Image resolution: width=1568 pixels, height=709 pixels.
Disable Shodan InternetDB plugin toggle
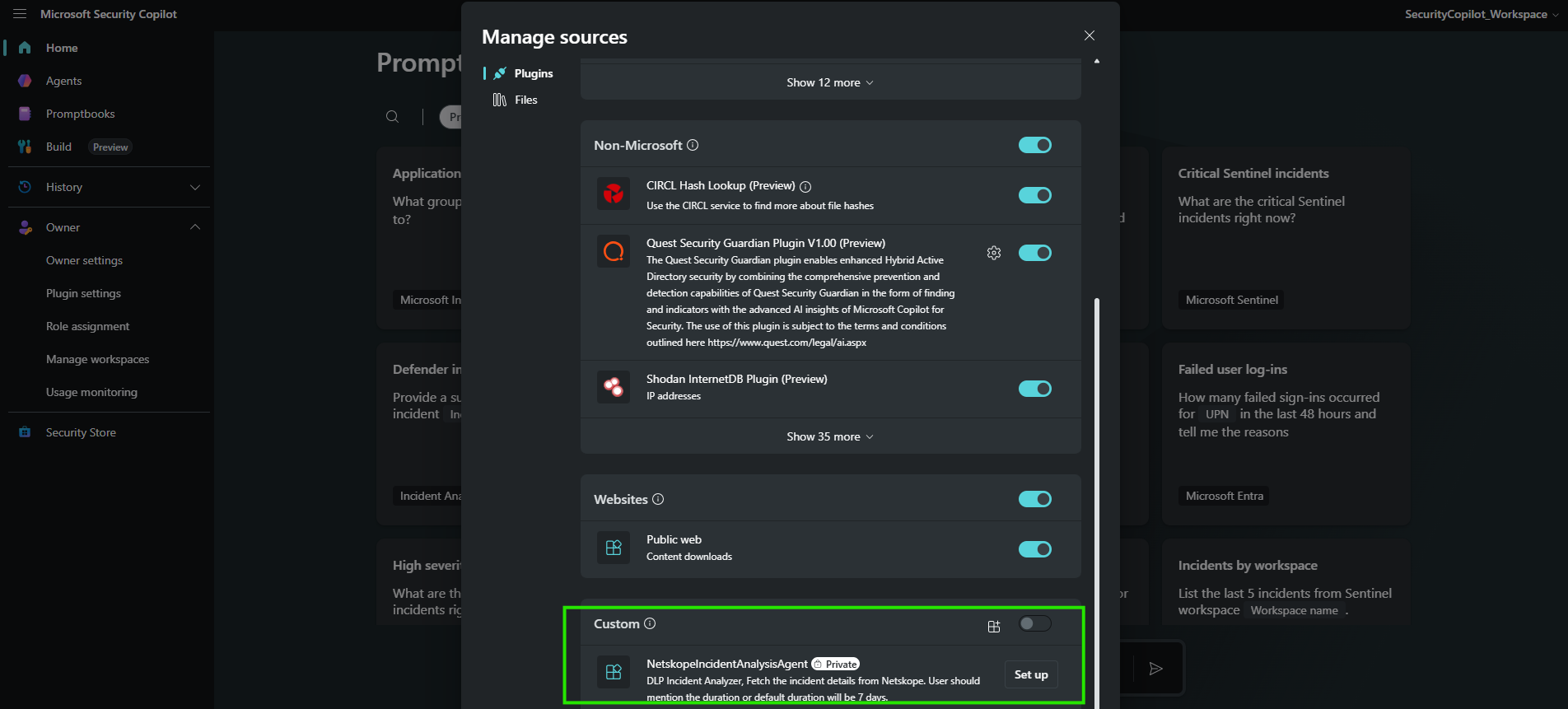pos(1035,389)
